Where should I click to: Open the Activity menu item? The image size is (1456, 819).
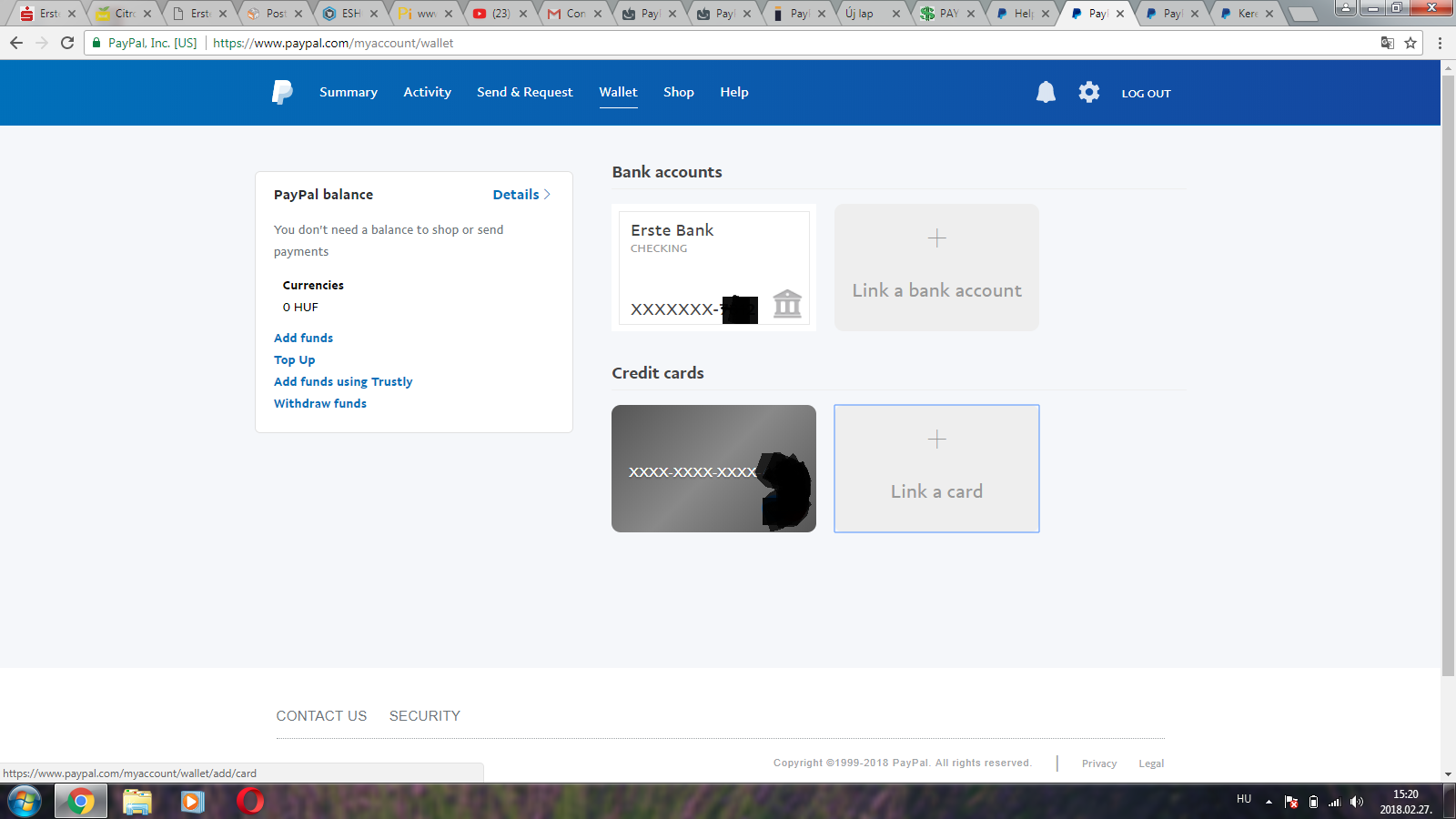click(428, 92)
